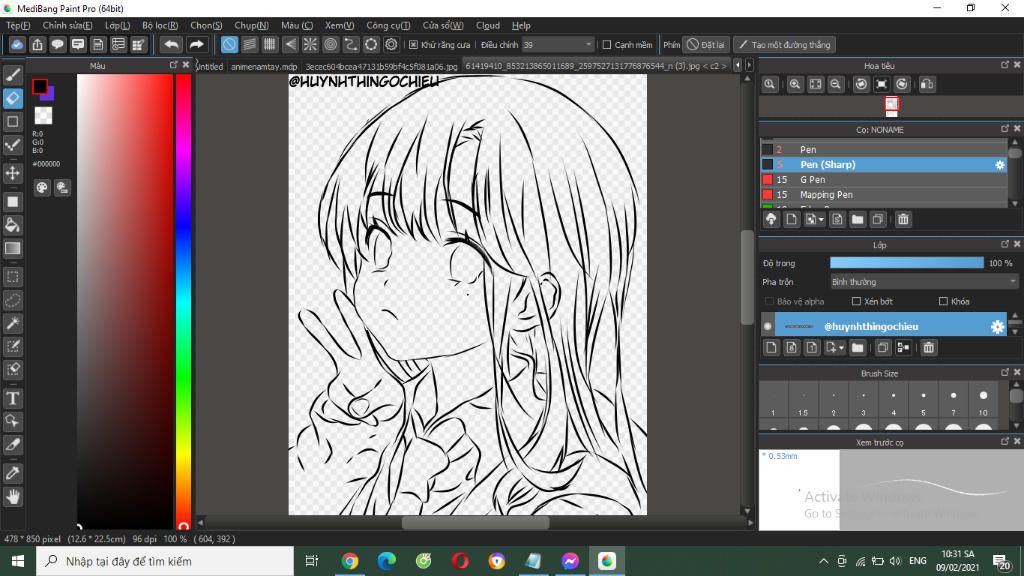
Task: Select the Pen brush in list
Action: pos(884,150)
